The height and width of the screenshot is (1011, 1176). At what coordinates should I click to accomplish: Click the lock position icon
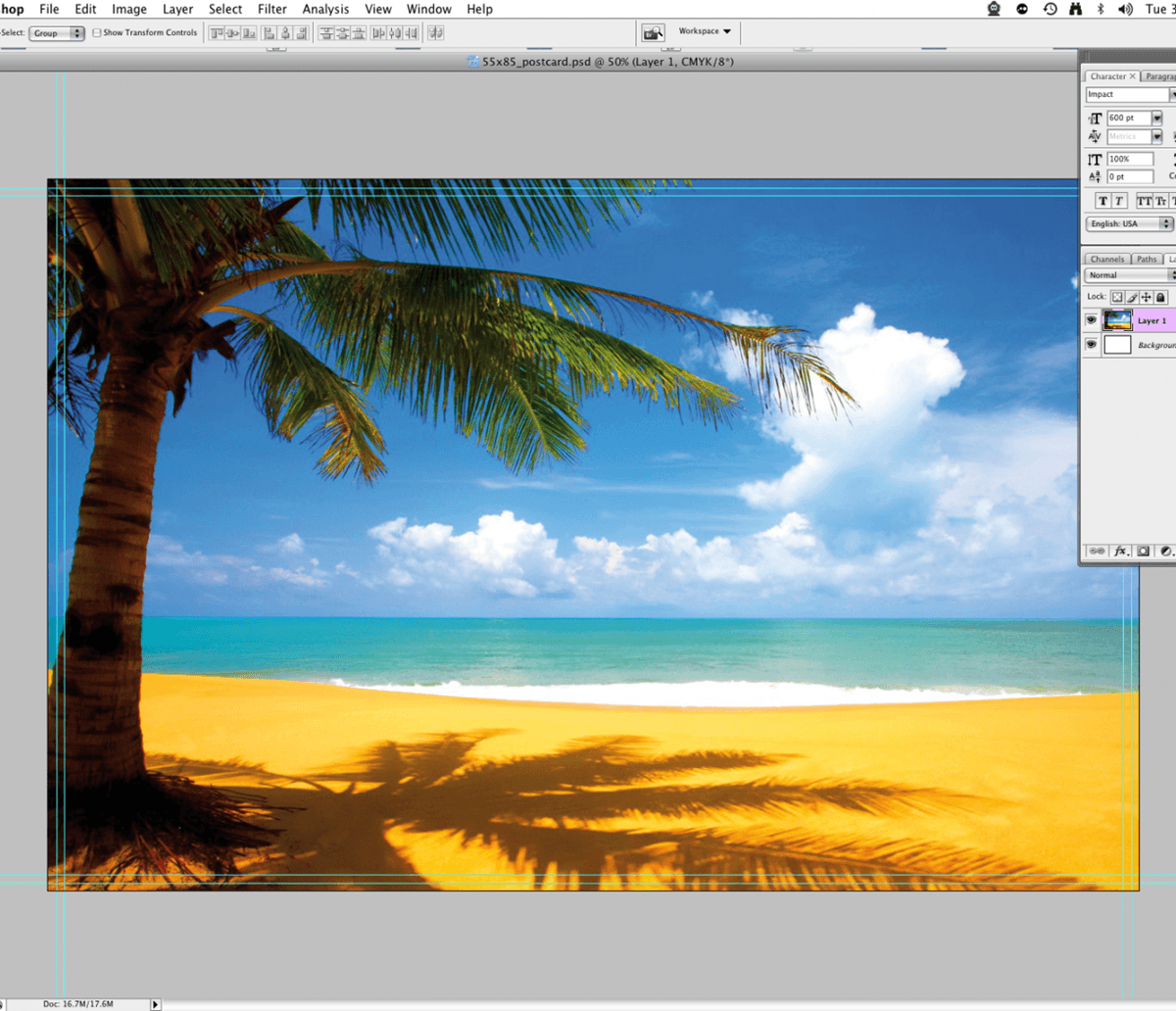1146,297
